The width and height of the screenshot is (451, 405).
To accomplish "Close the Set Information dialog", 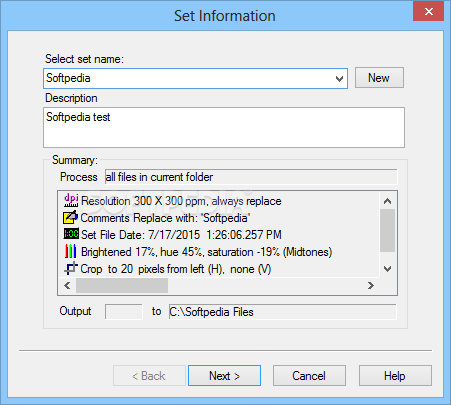I will tap(429, 12).
